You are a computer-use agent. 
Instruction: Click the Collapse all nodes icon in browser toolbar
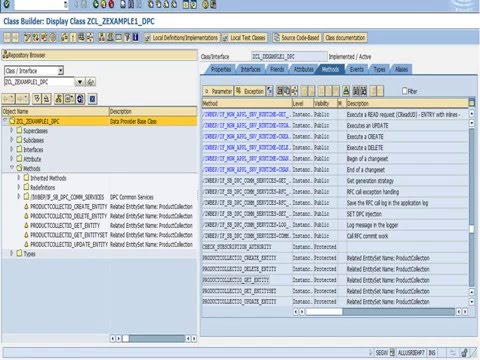[46, 99]
